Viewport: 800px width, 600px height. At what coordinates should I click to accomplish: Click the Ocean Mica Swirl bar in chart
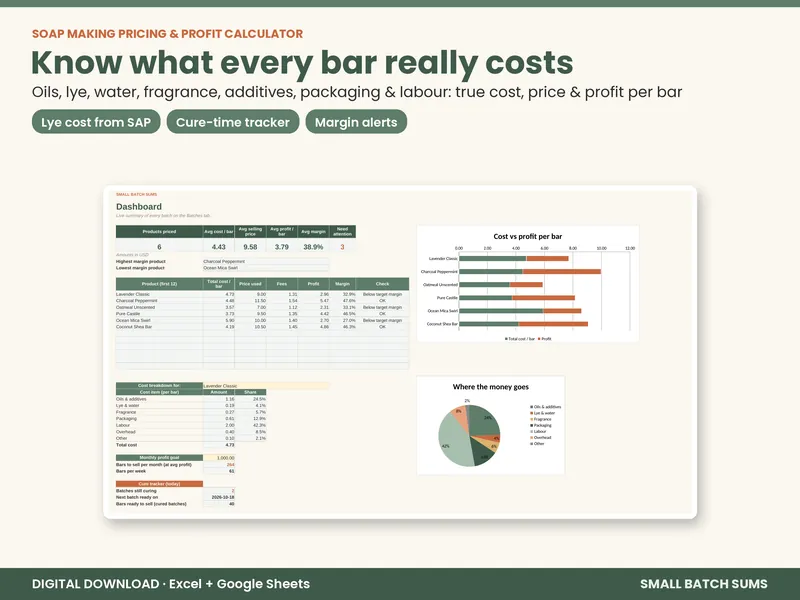(x=520, y=311)
